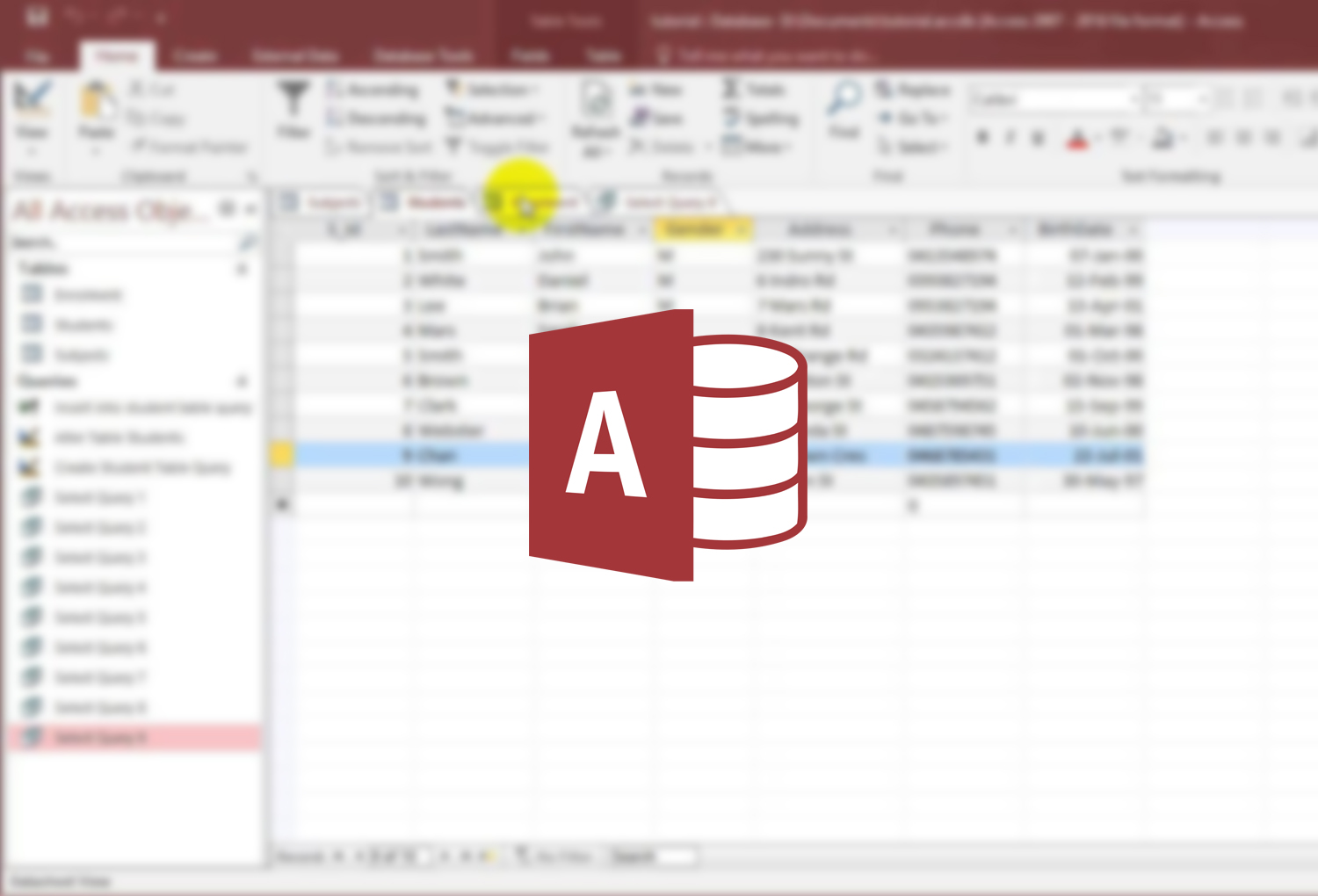
Task: Click the White last name cell
Action: tap(473, 280)
